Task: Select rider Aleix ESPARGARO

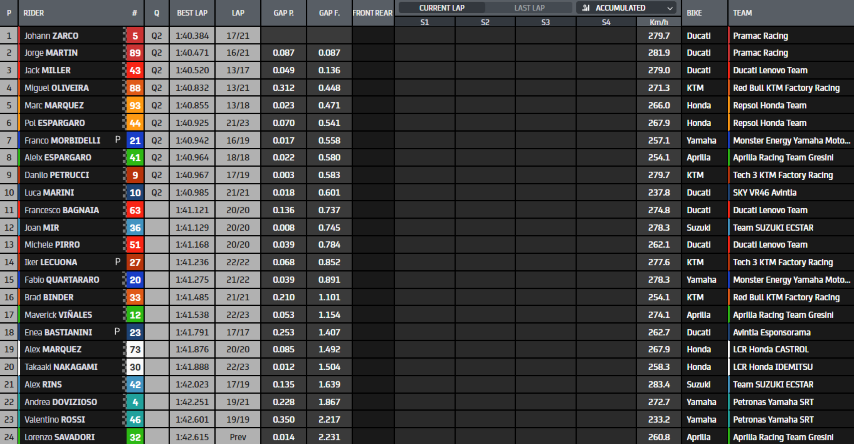Action: click(x=58, y=158)
